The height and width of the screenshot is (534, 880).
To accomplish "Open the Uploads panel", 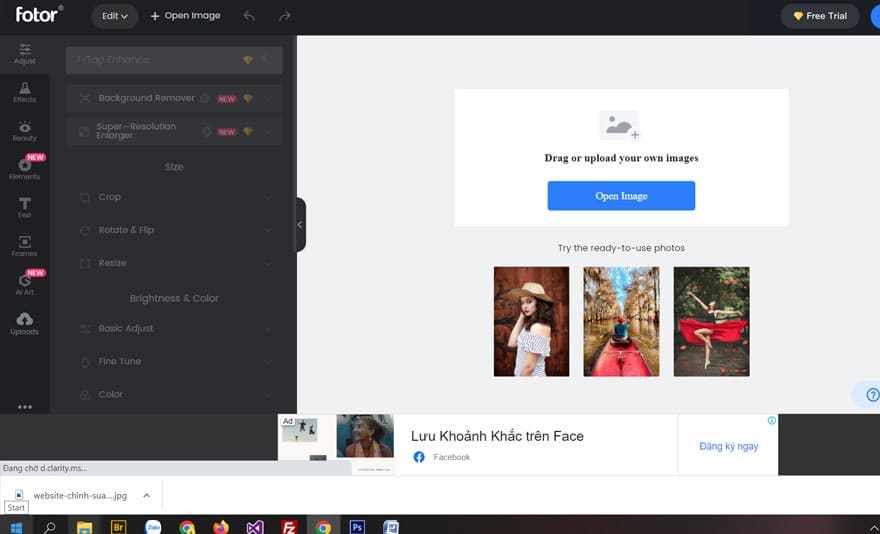I will click(x=24, y=324).
